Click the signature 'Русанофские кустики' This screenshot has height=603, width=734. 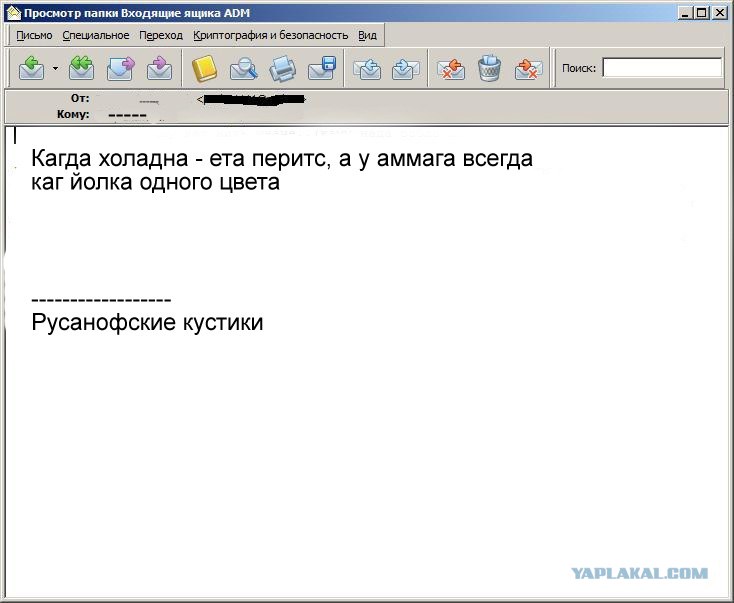(x=147, y=322)
